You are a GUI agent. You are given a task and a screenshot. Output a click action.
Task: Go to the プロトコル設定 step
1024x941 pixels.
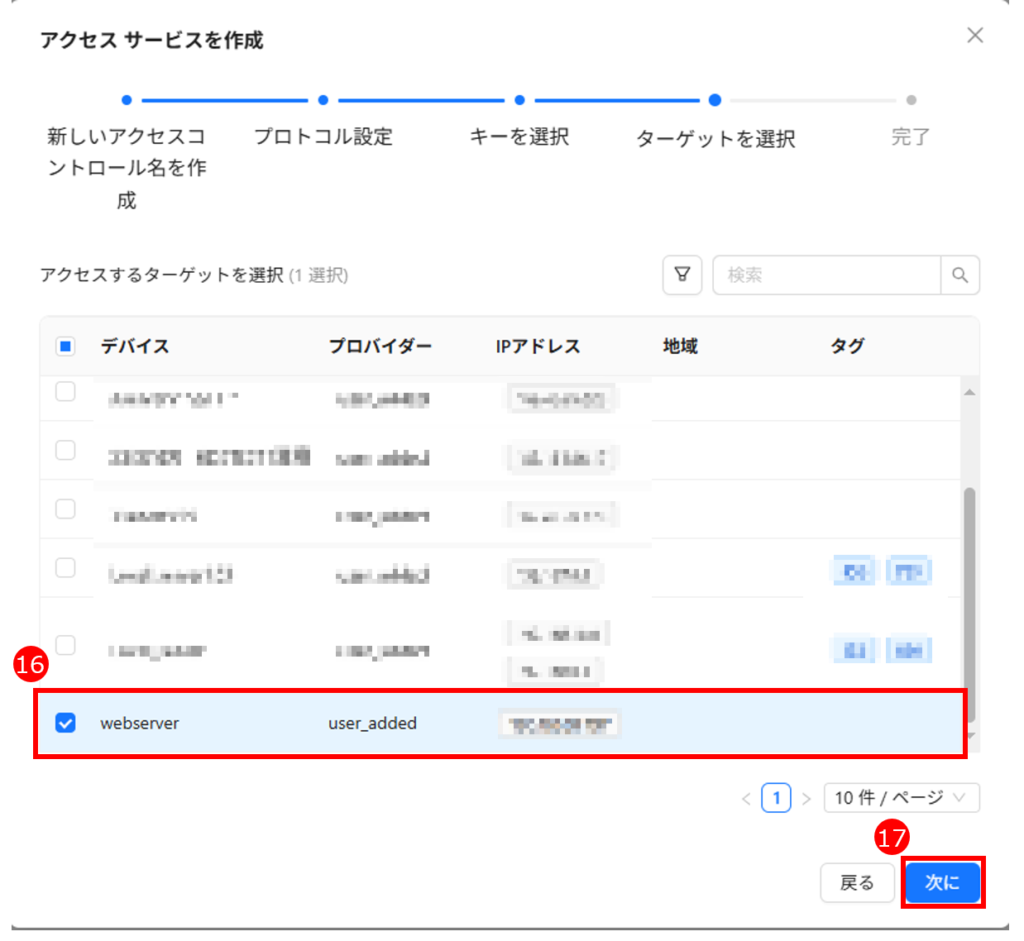pos(323,136)
